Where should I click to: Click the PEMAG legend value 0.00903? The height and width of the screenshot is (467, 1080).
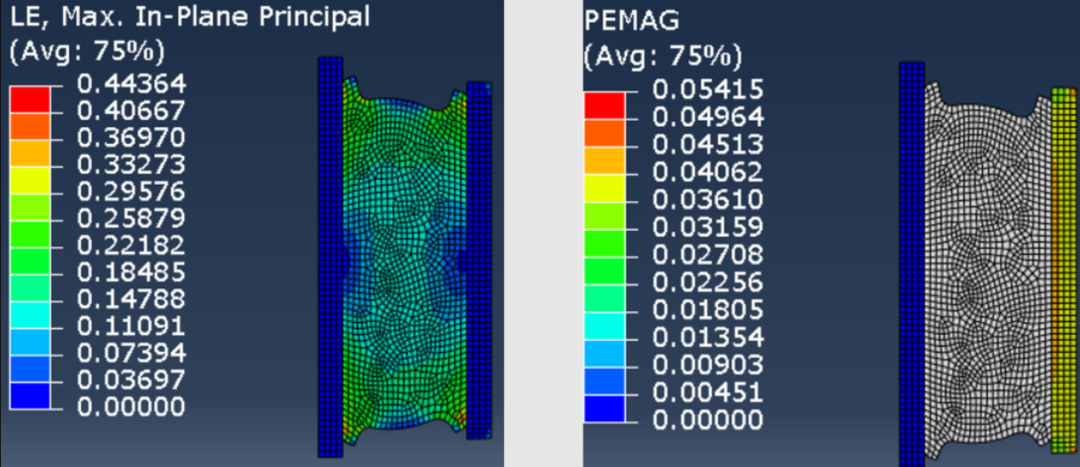pyautogui.click(x=708, y=365)
